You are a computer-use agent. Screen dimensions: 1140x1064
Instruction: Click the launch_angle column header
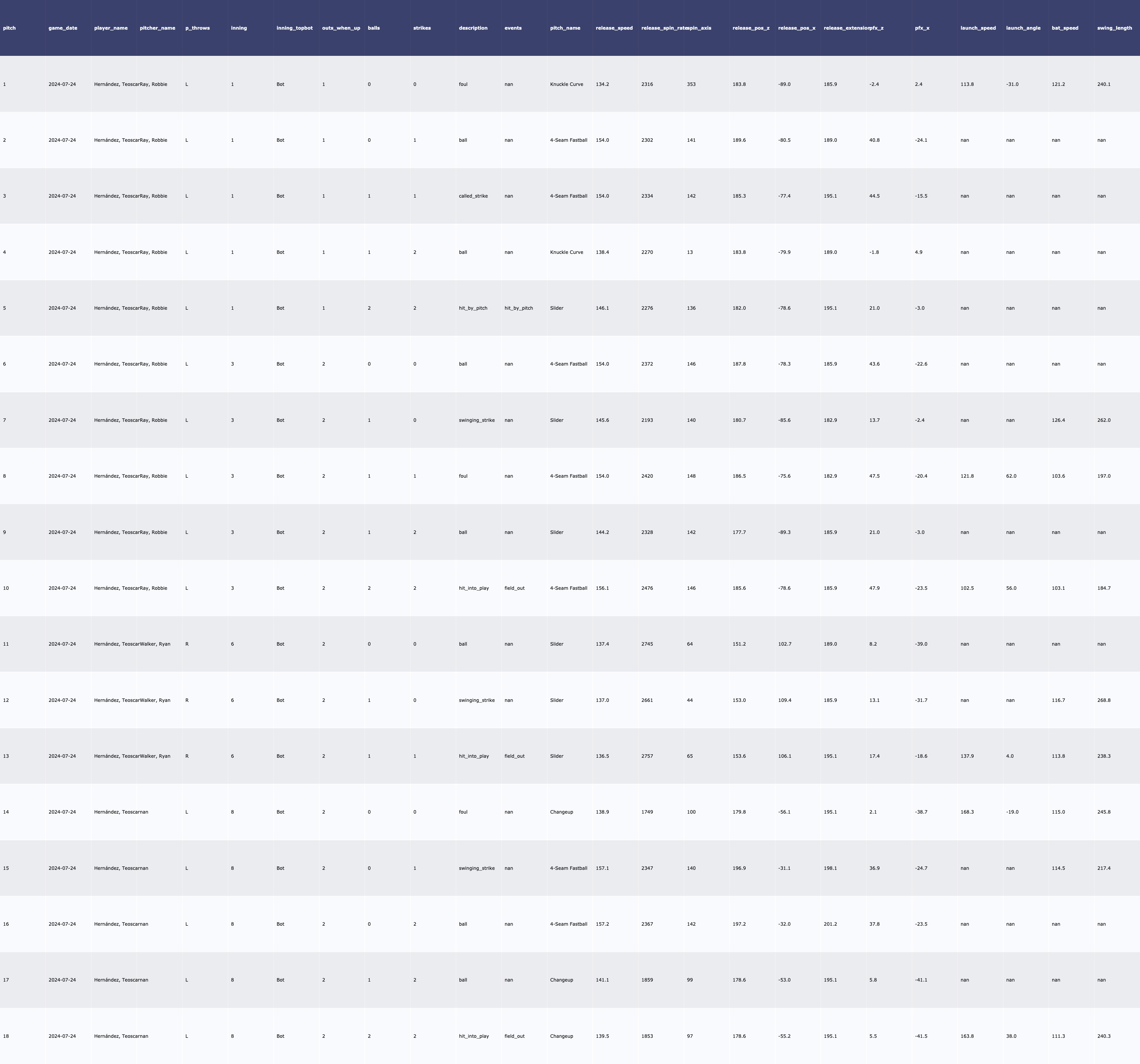pyautogui.click(x=1023, y=28)
